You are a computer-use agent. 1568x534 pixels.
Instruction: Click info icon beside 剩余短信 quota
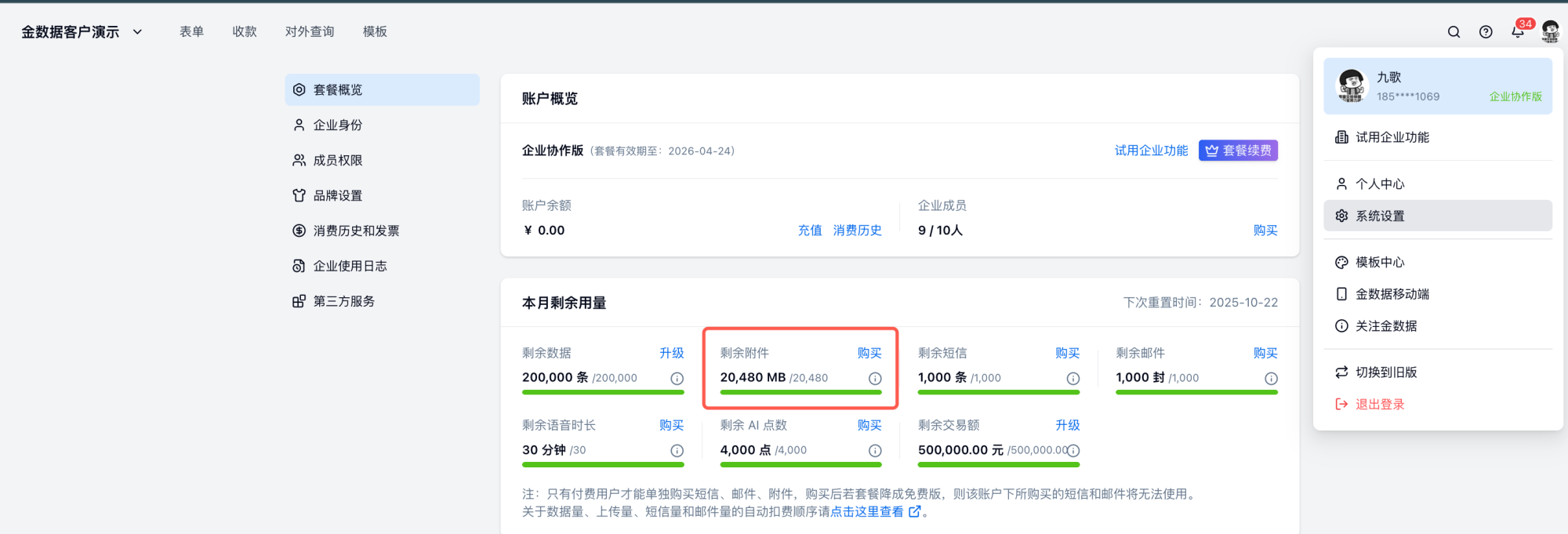click(x=1073, y=379)
